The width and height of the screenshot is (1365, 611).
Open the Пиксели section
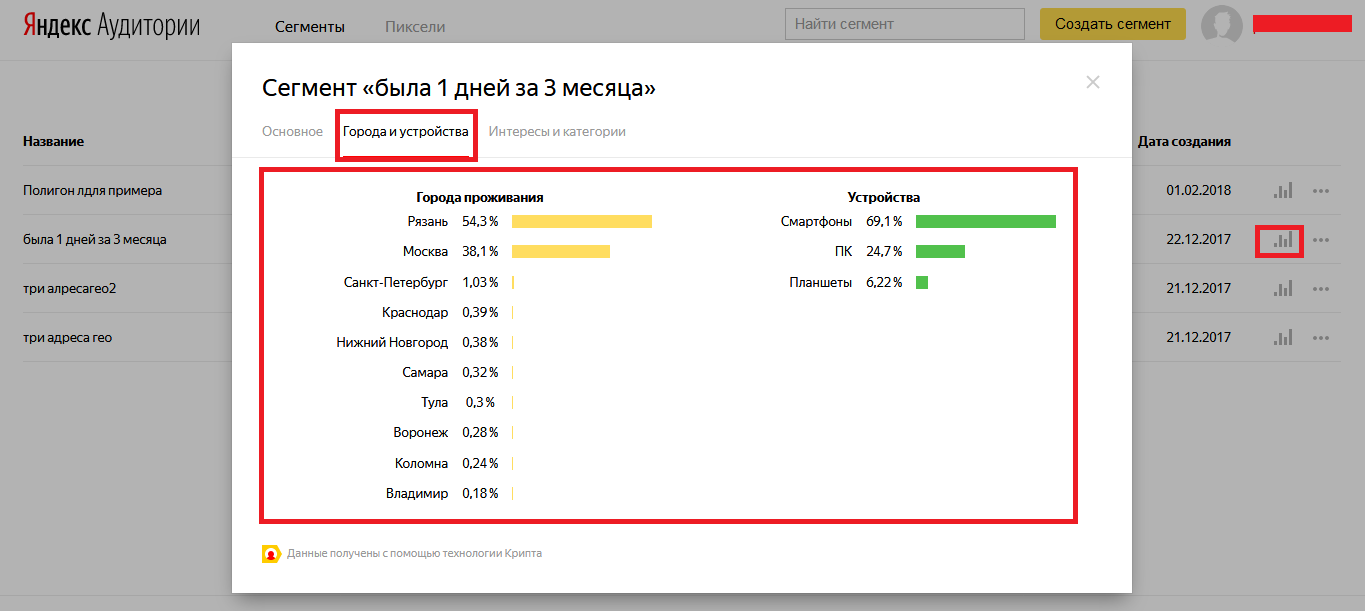pyautogui.click(x=415, y=27)
